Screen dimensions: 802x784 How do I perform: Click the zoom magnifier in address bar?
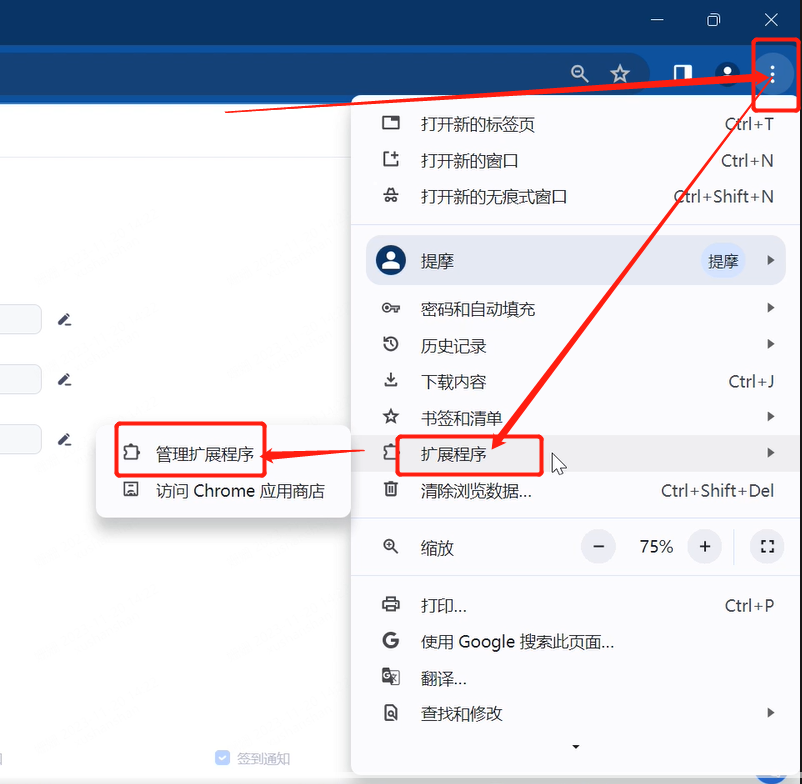pos(580,74)
